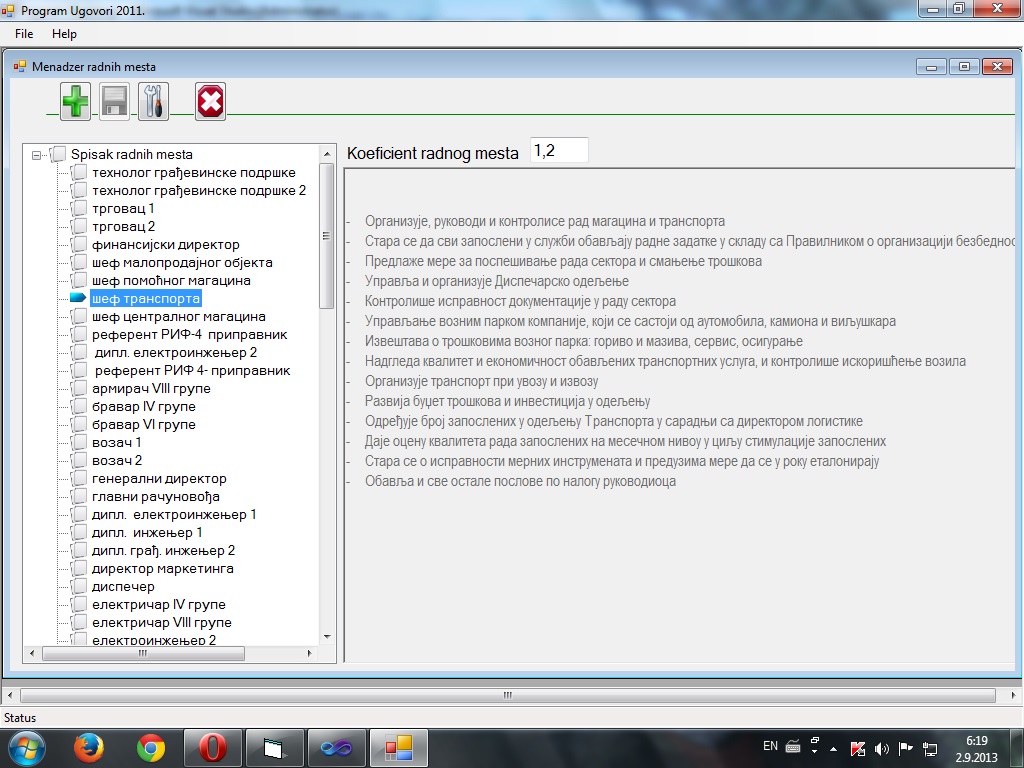1024x768 pixels.
Task: Select возач 1 item
Action: coord(116,442)
